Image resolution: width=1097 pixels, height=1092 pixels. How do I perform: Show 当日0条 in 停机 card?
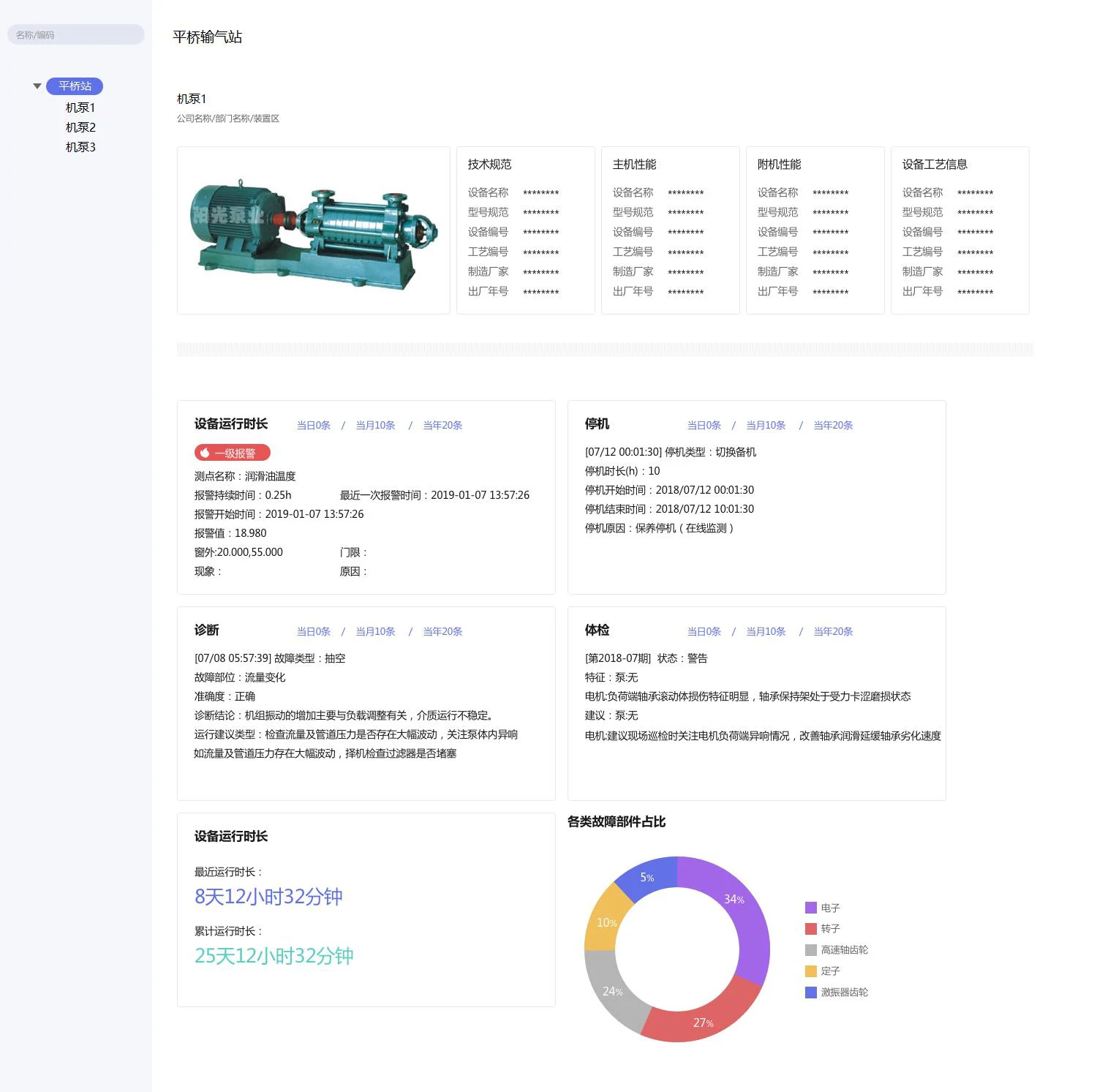click(x=704, y=425)
